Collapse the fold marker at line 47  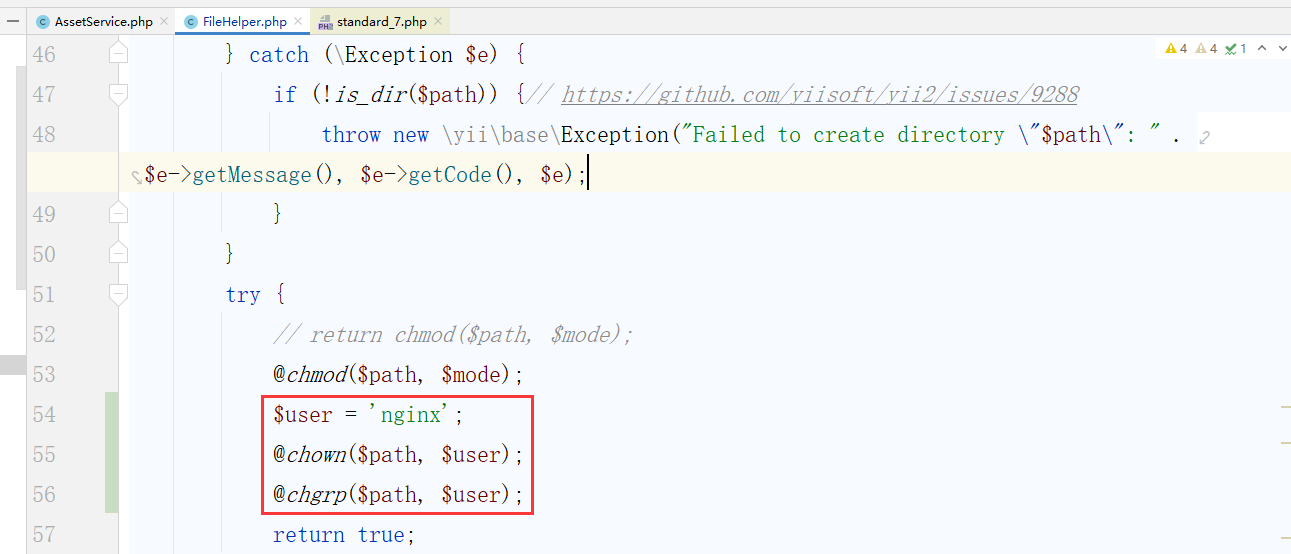119,94
